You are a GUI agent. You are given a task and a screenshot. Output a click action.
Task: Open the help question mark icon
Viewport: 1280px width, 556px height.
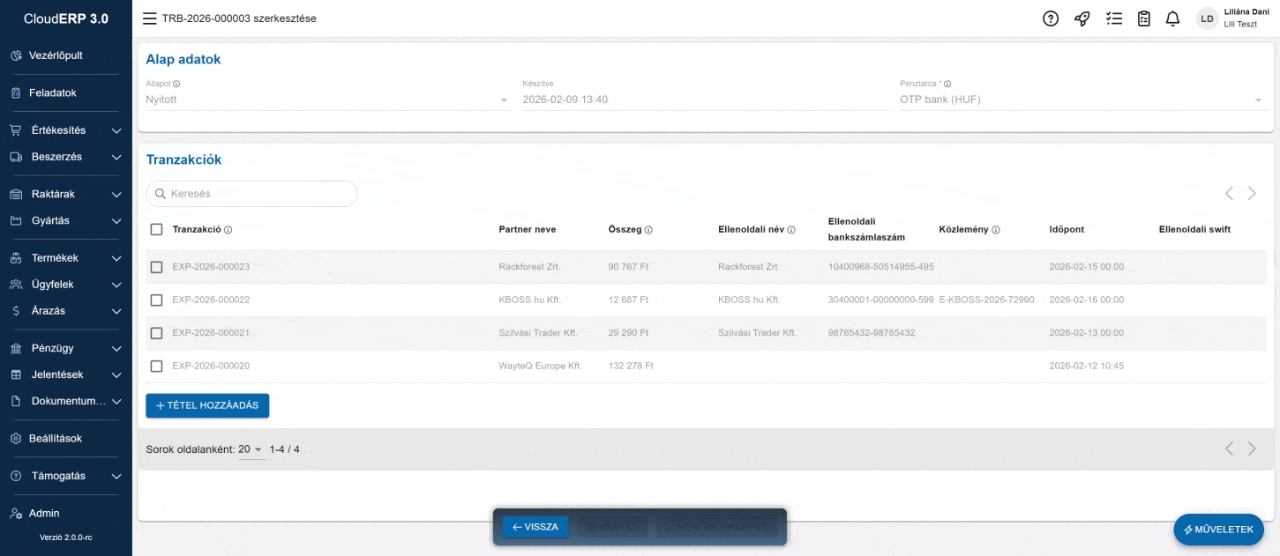point(1050,19)
